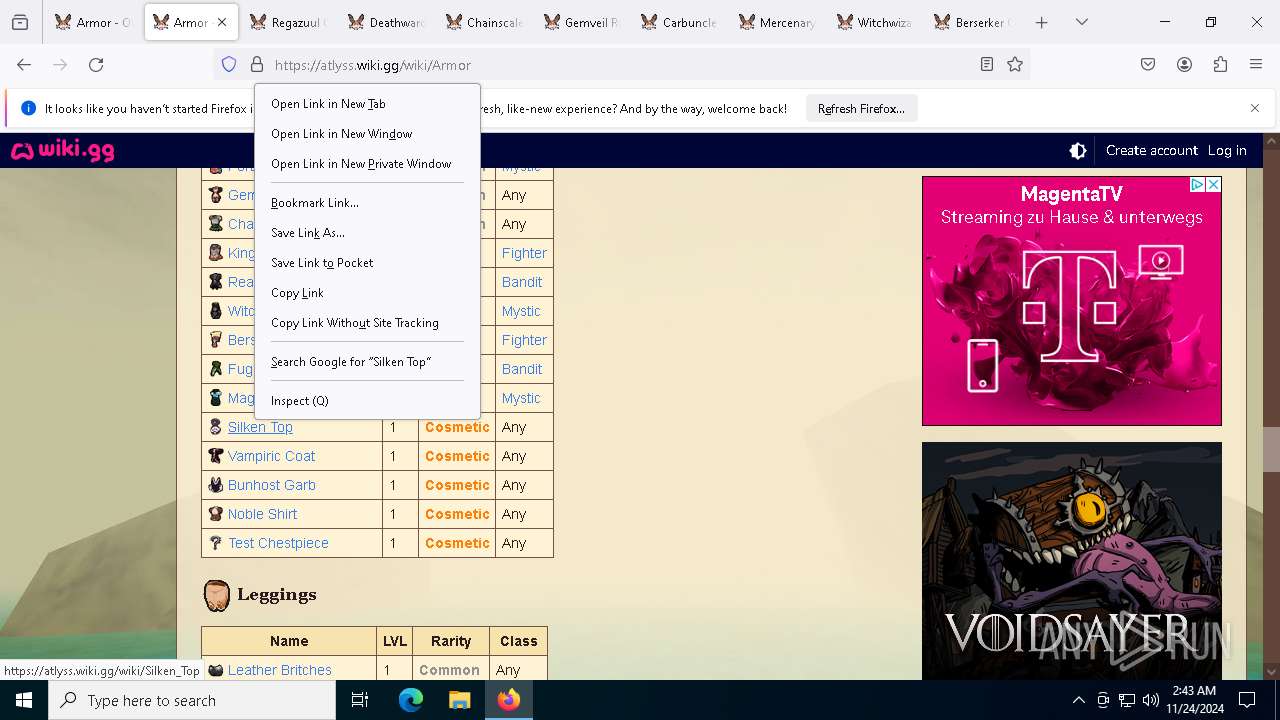Click the Fighter class link in King row

pyautogui.click(x=524, y=253)
